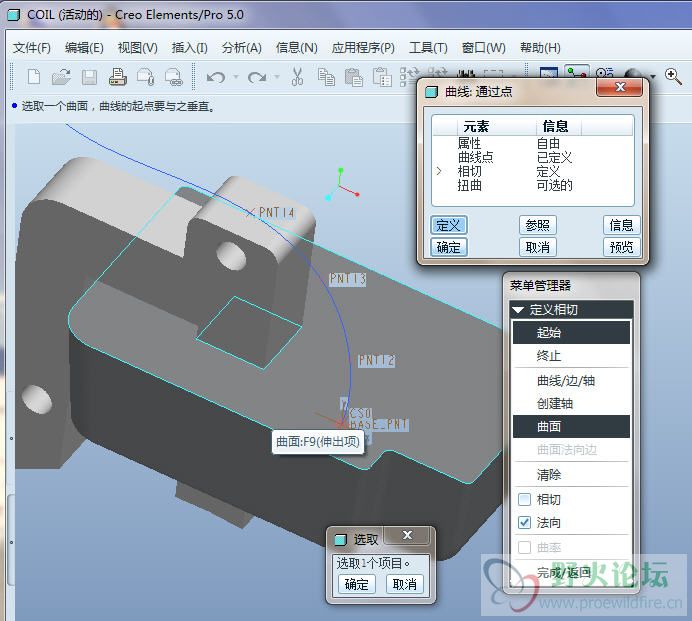The width and height of the screenshot is (692, 621).
Task: Enable the 相切 checkbox
Action: tap(524, 500)
